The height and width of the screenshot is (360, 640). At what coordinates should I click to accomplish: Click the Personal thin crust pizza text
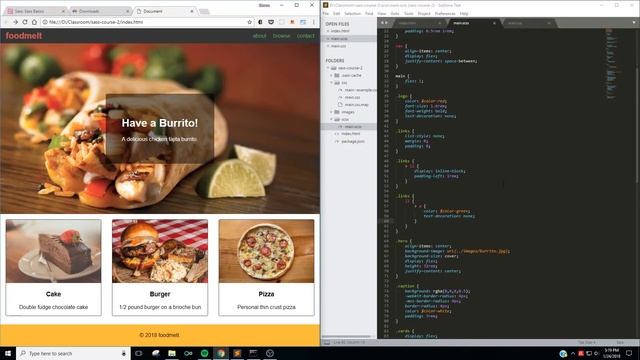[x=267, y=307]
